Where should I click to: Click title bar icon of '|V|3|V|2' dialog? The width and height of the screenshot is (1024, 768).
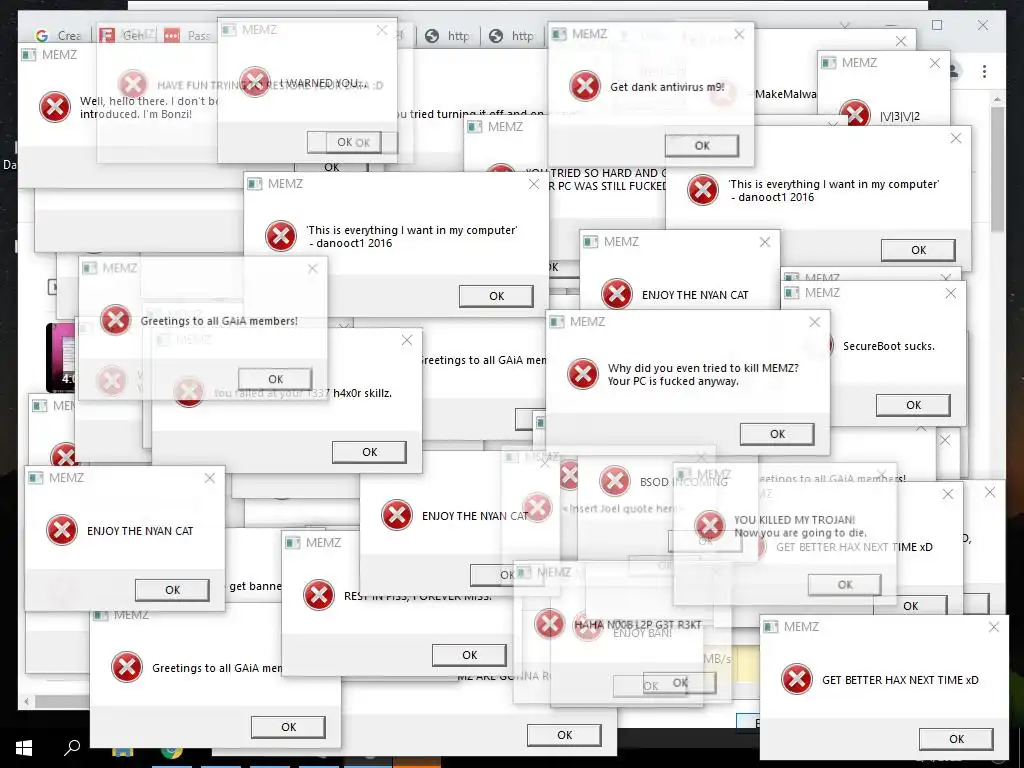click(828, 63)
